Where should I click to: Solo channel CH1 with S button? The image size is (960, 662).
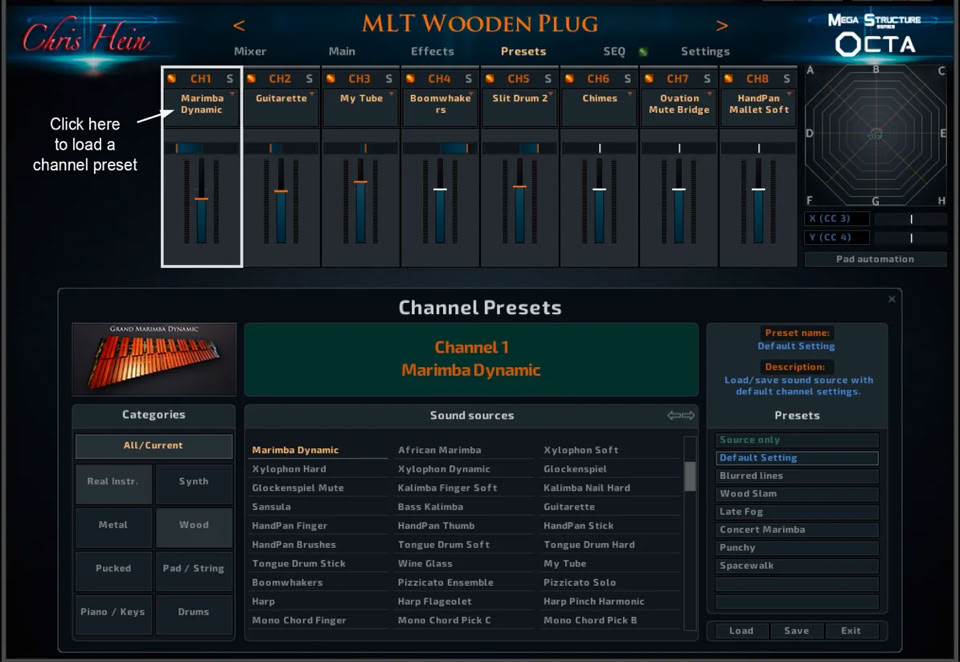click(230, 78)
